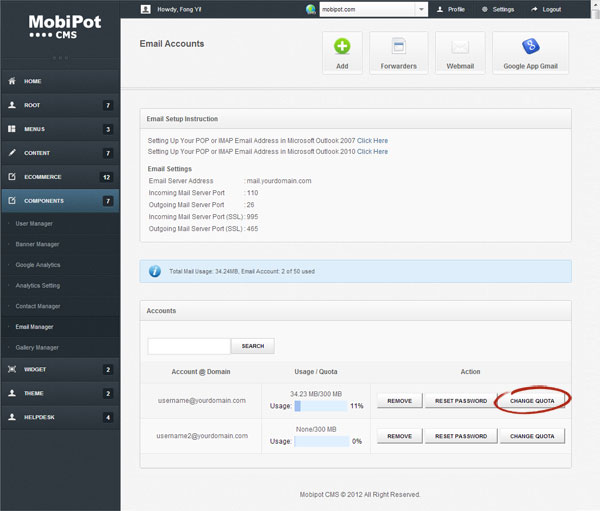The height and width of the screenshot is (511, 600).
Task: Open the Home menu item
Action: click(x=60, y=81)
